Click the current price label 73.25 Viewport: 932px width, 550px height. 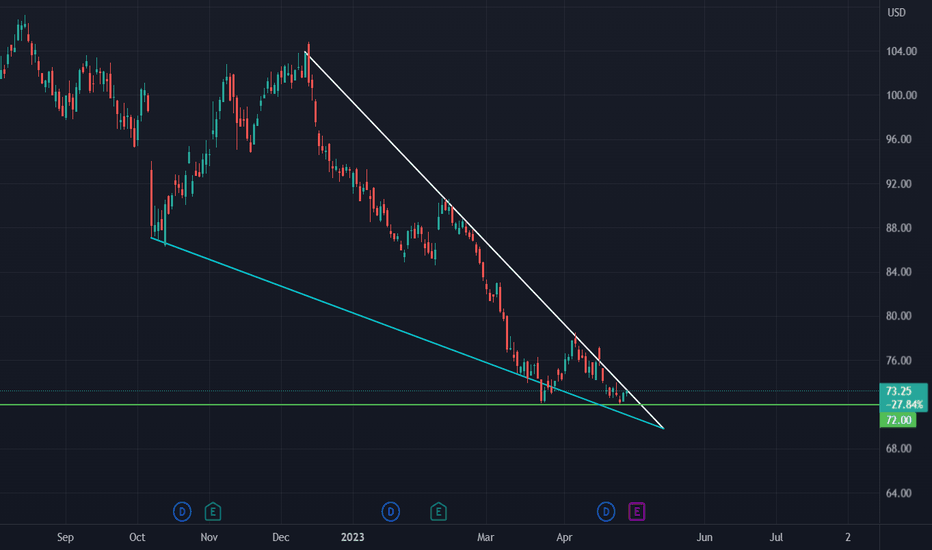coord(898,391)
